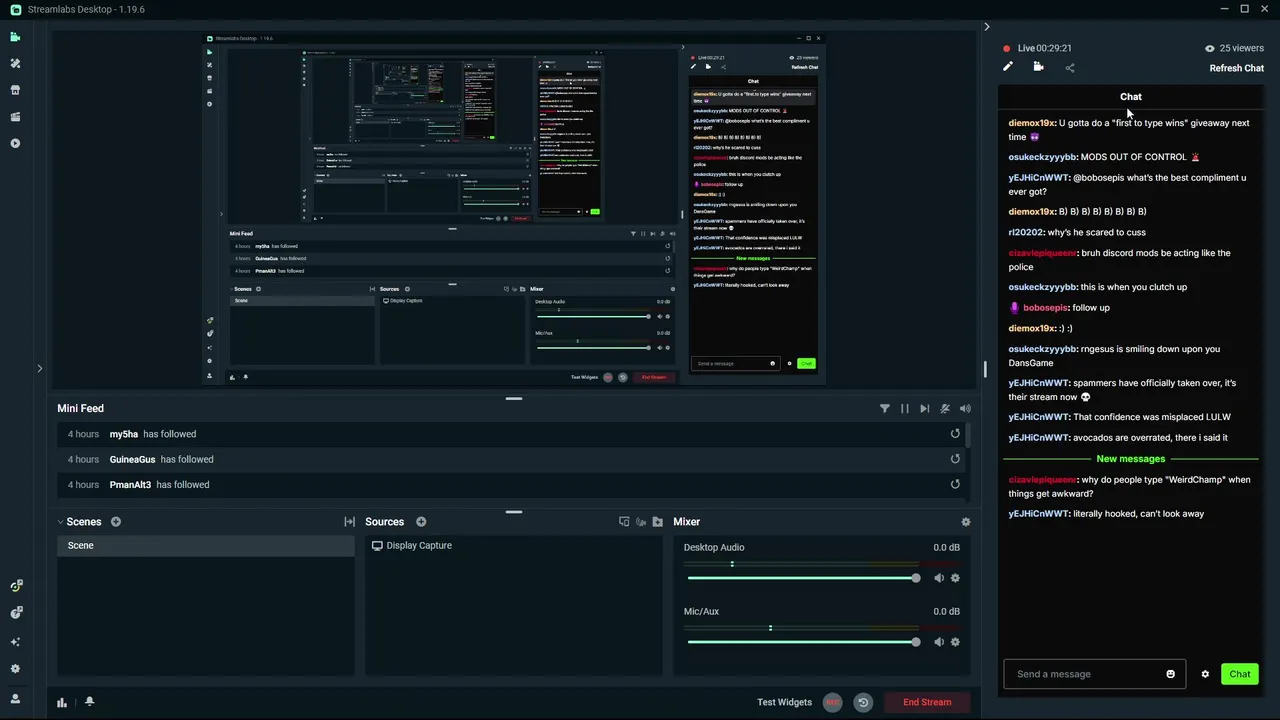
Task: Replay the my5ha follow alert
Action: click(955, 434)
